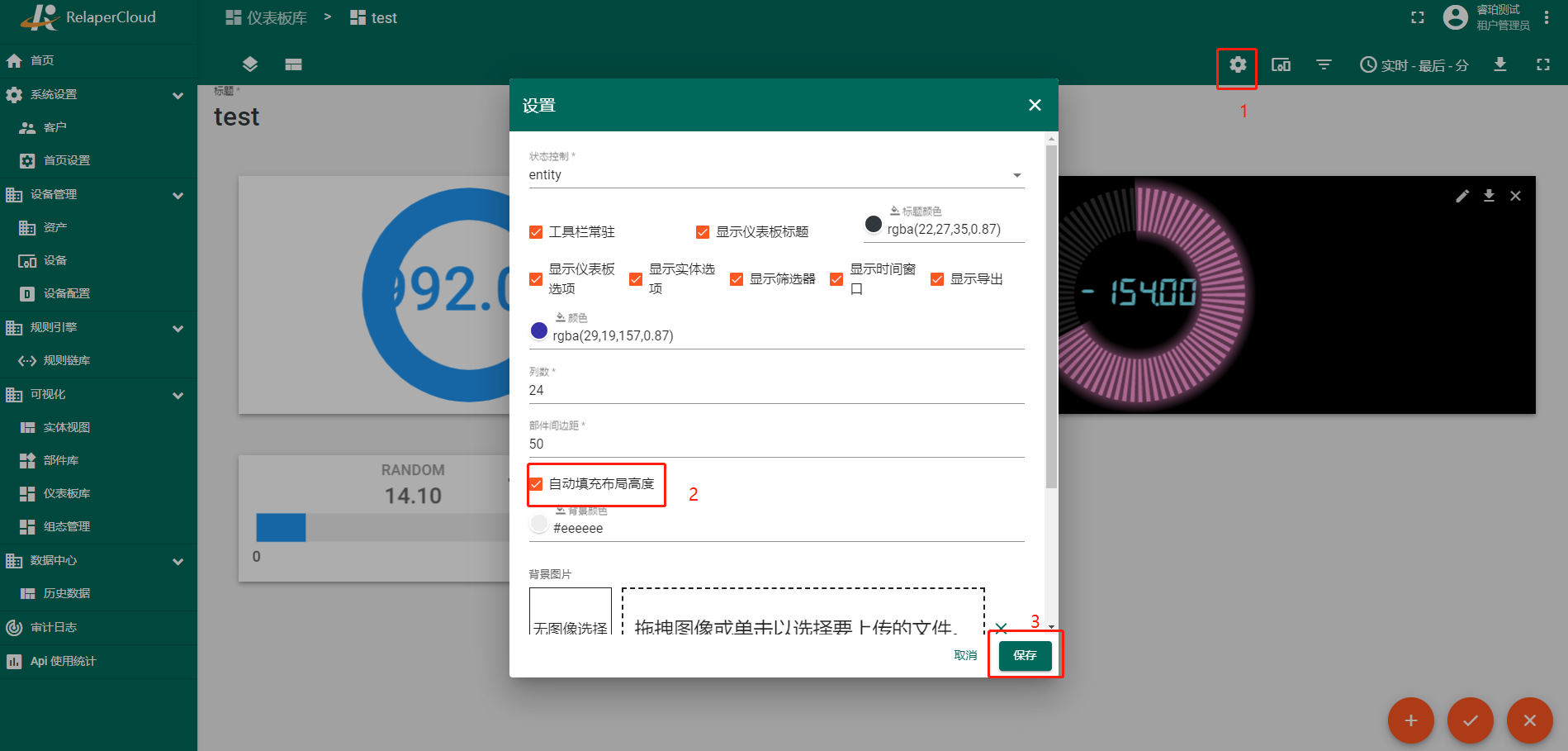Cancel the settings dialog with 取消
The width and height of the screenshot is (1568, 751).
[965, 655]
